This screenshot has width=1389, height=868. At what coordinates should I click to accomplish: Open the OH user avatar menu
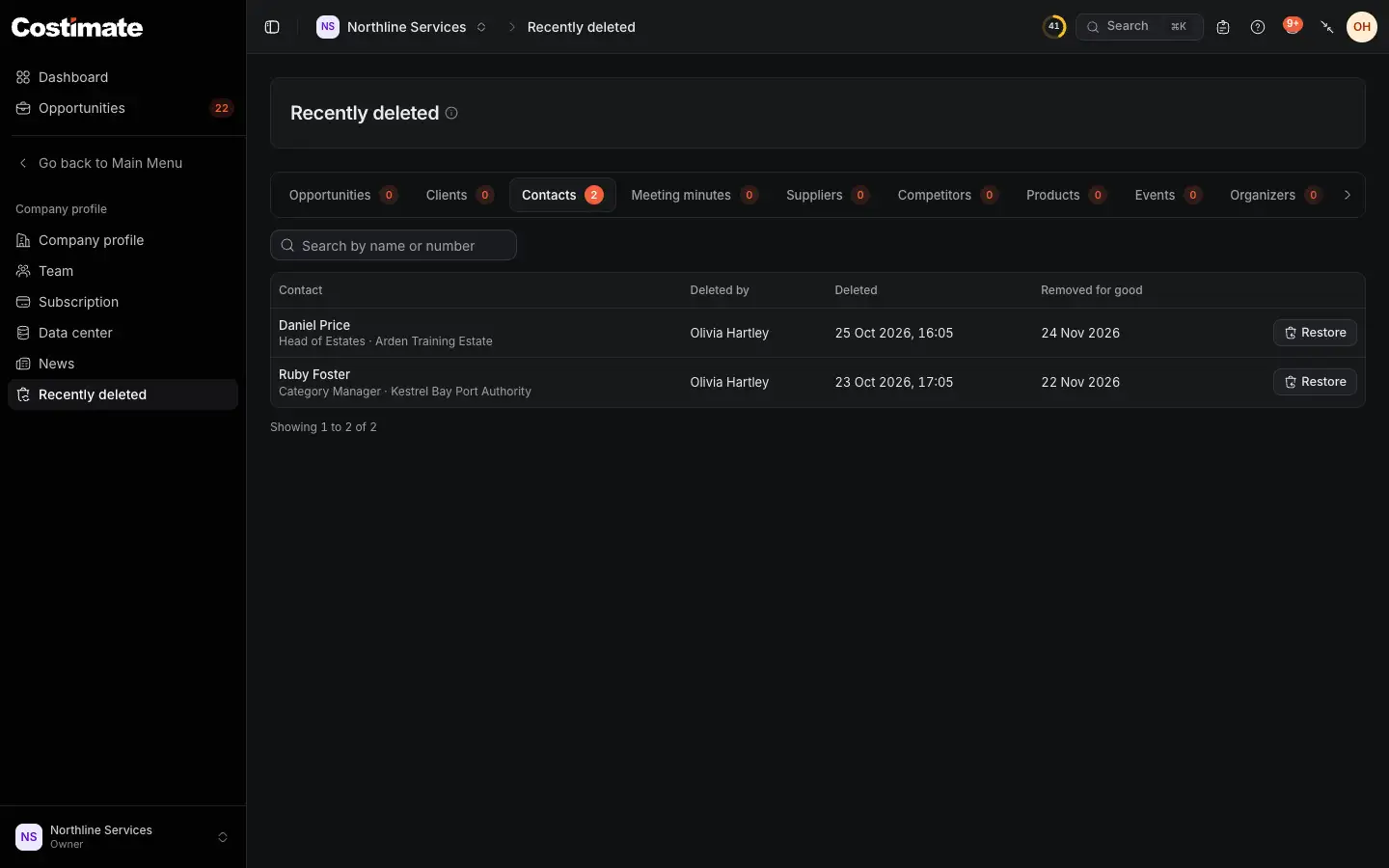pos(1362,27)
